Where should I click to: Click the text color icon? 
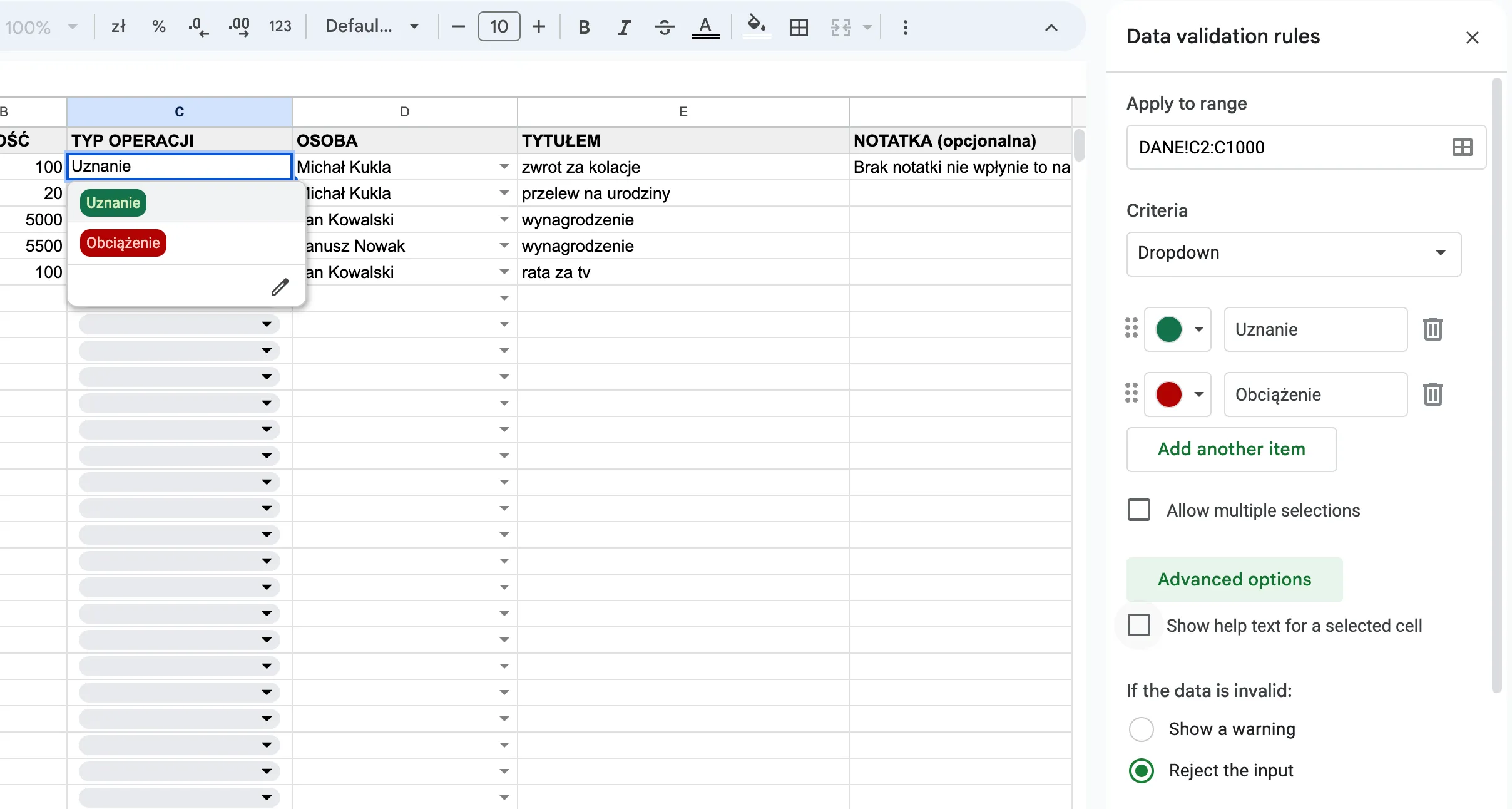[706, 27]
